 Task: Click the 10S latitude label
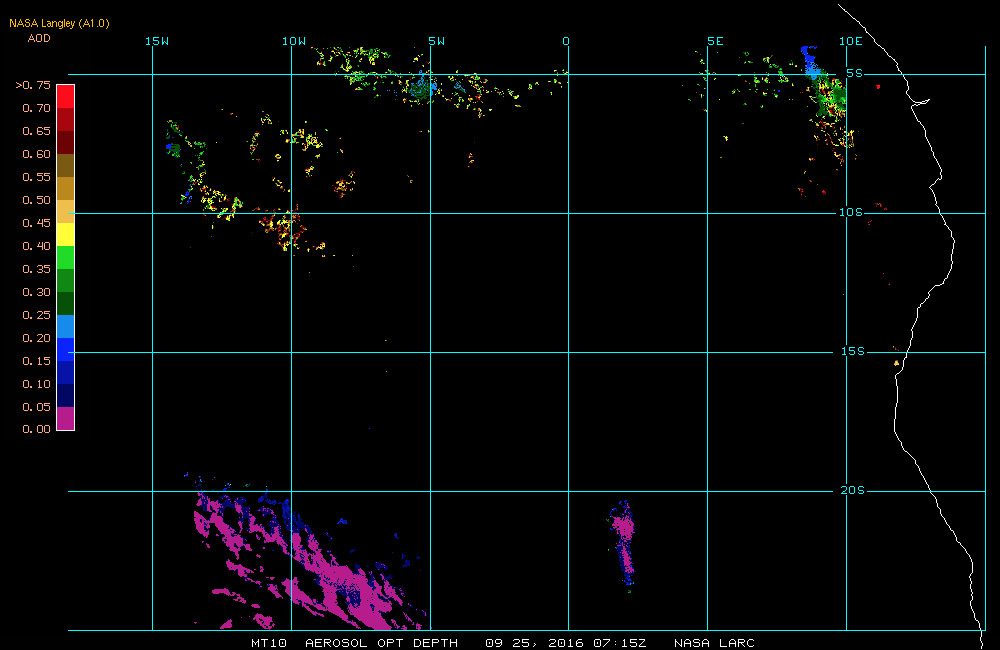851,212
